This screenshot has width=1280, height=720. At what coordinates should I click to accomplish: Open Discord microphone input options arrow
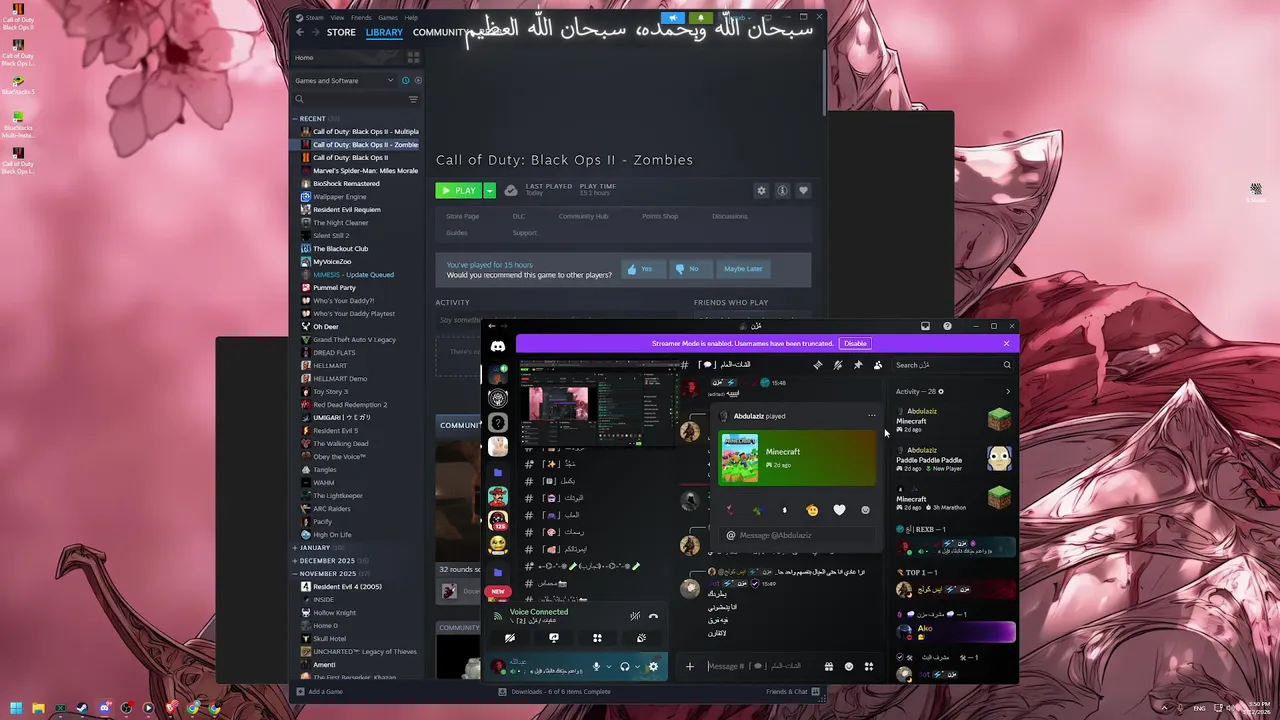(608, 667)
